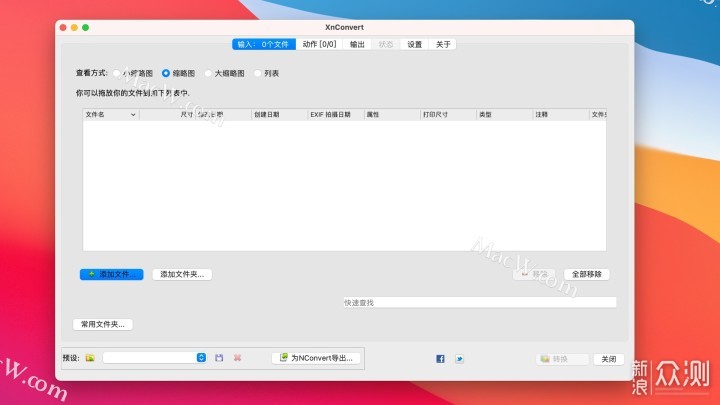Focus the 快速查找 search field
Screen dimensions: 720x405
480,302
